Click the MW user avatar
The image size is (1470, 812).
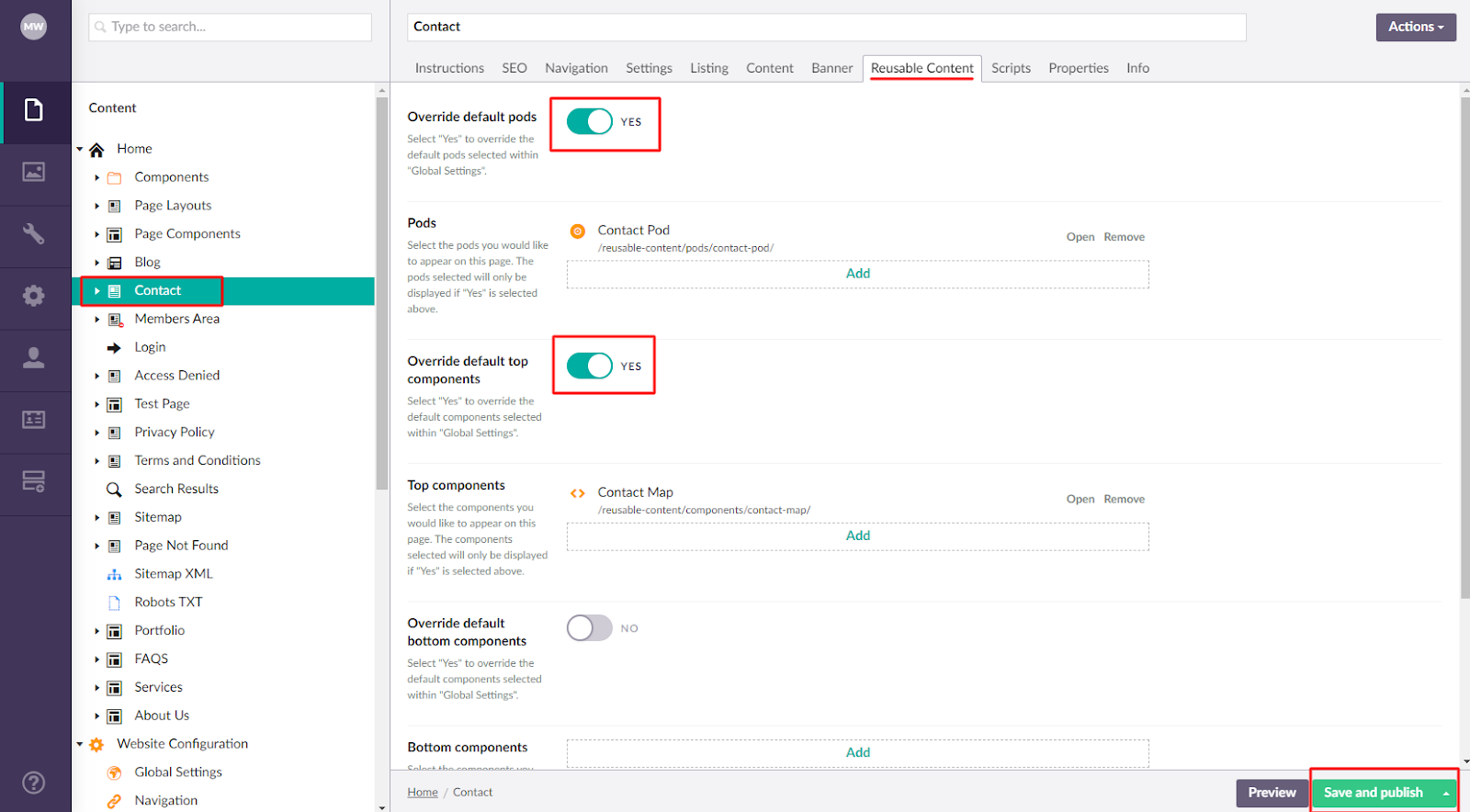pyautogui.click(x=34, y=27)
